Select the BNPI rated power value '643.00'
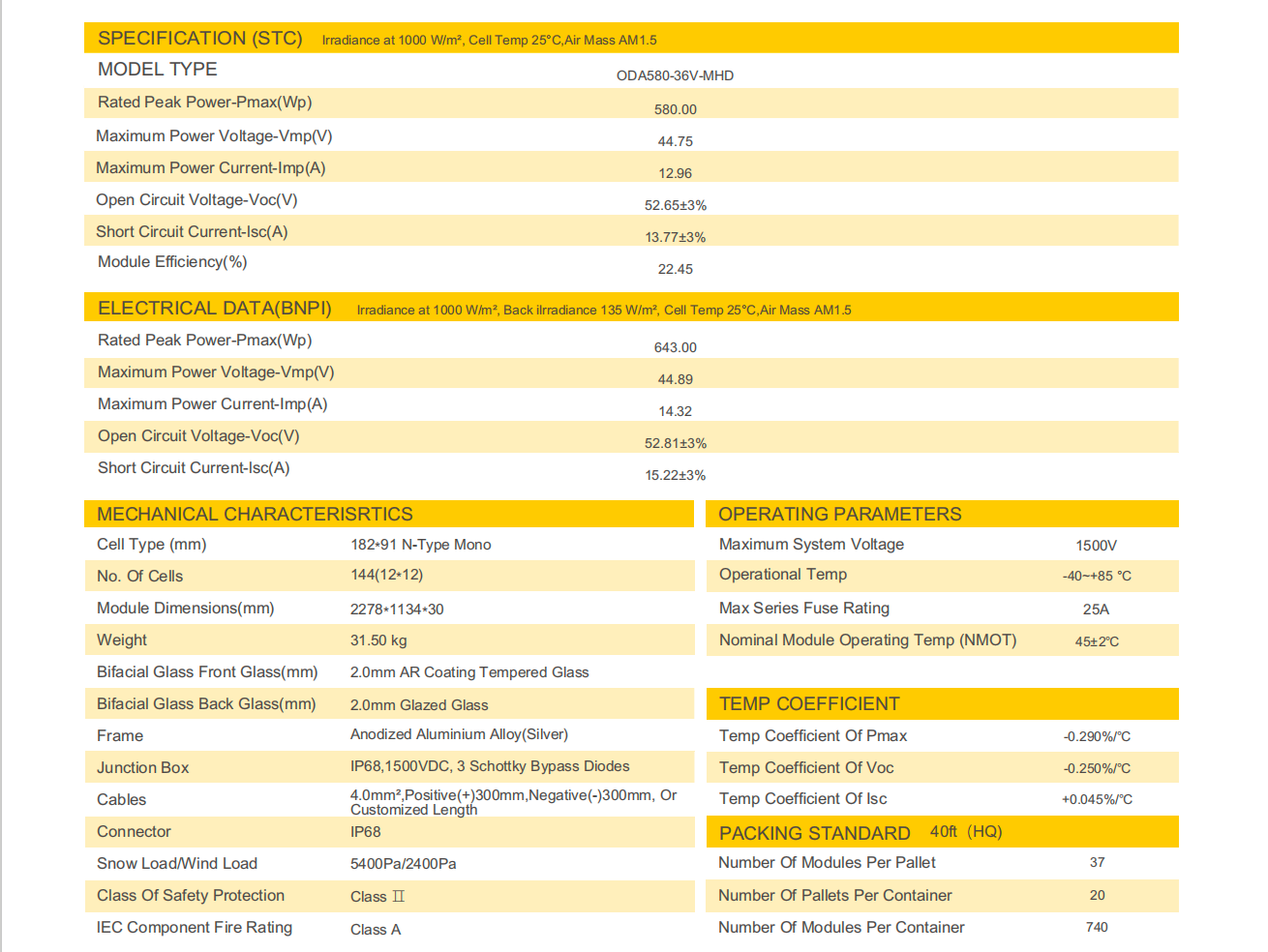 (x=676, y=347)
